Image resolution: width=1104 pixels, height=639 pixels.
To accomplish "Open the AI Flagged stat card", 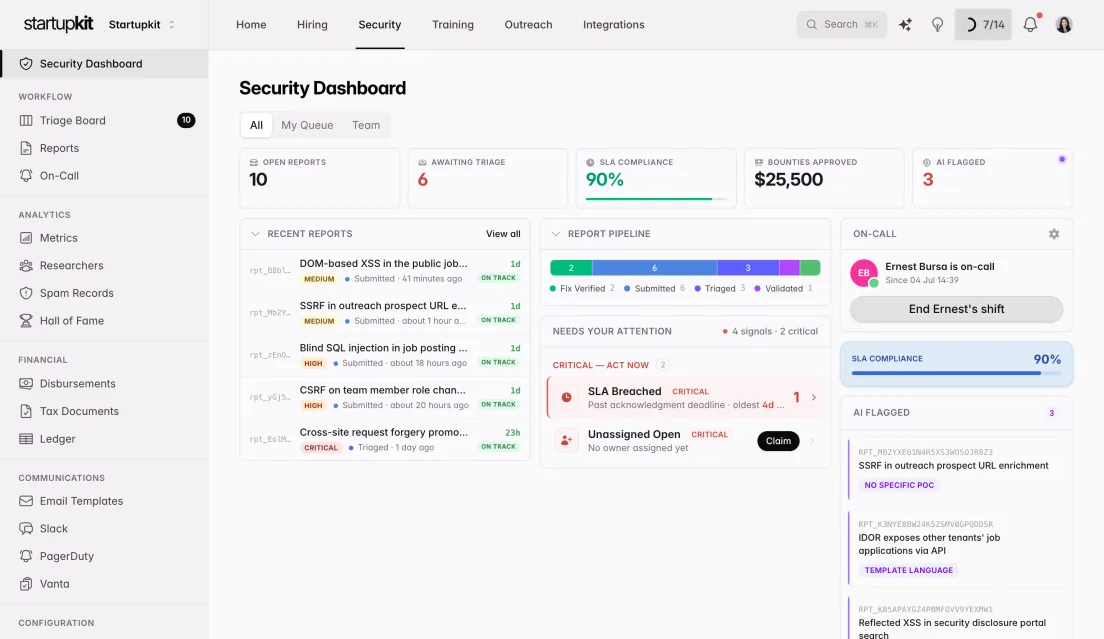I will [992, 178].
